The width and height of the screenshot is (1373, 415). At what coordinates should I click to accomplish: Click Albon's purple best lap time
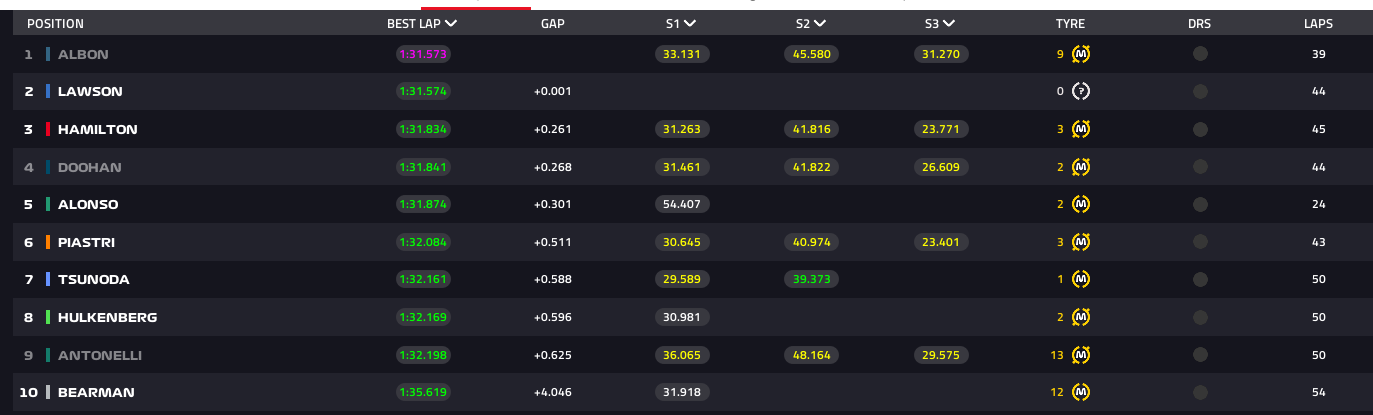[423, 54]
